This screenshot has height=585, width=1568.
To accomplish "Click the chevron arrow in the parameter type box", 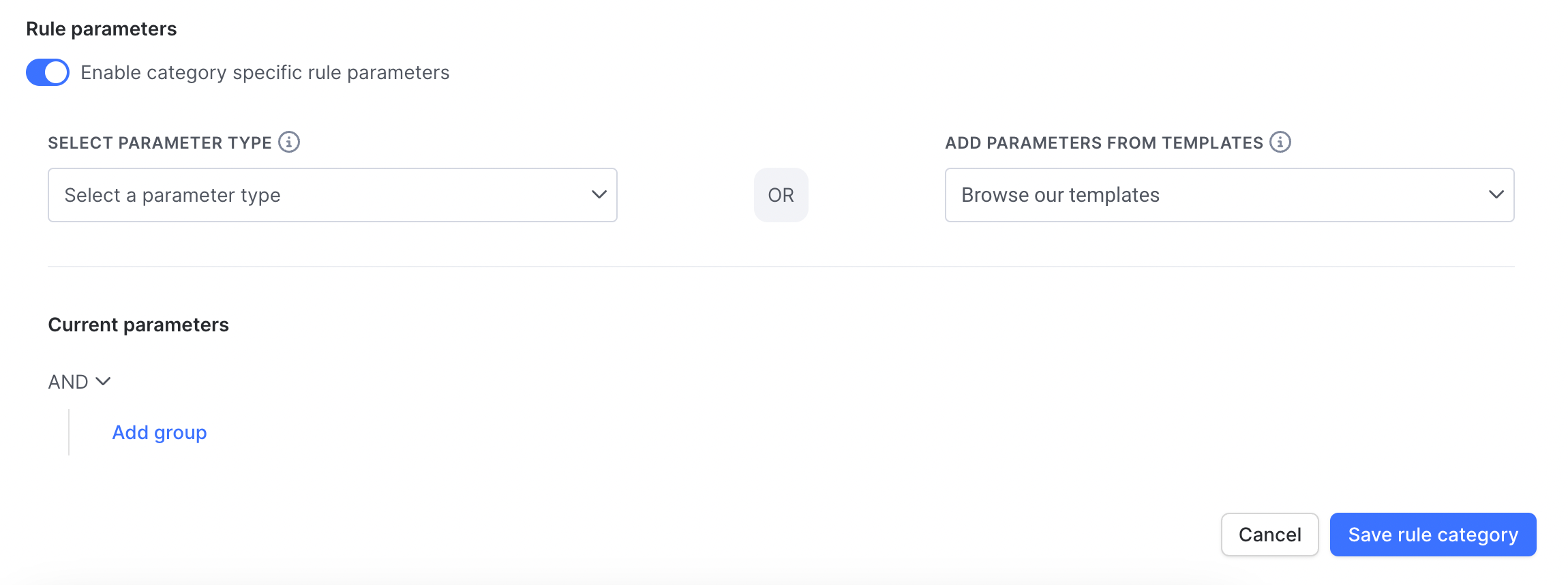I will pos(599,194).
